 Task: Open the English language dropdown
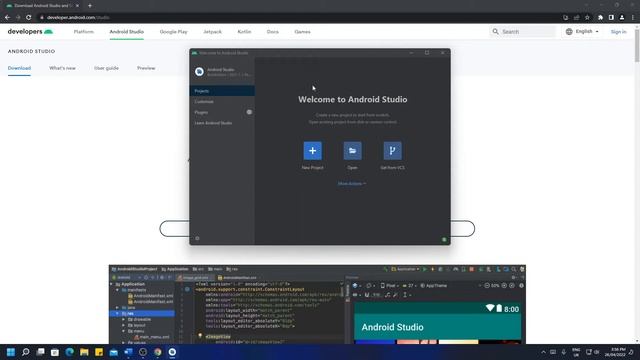pos(582,31)
